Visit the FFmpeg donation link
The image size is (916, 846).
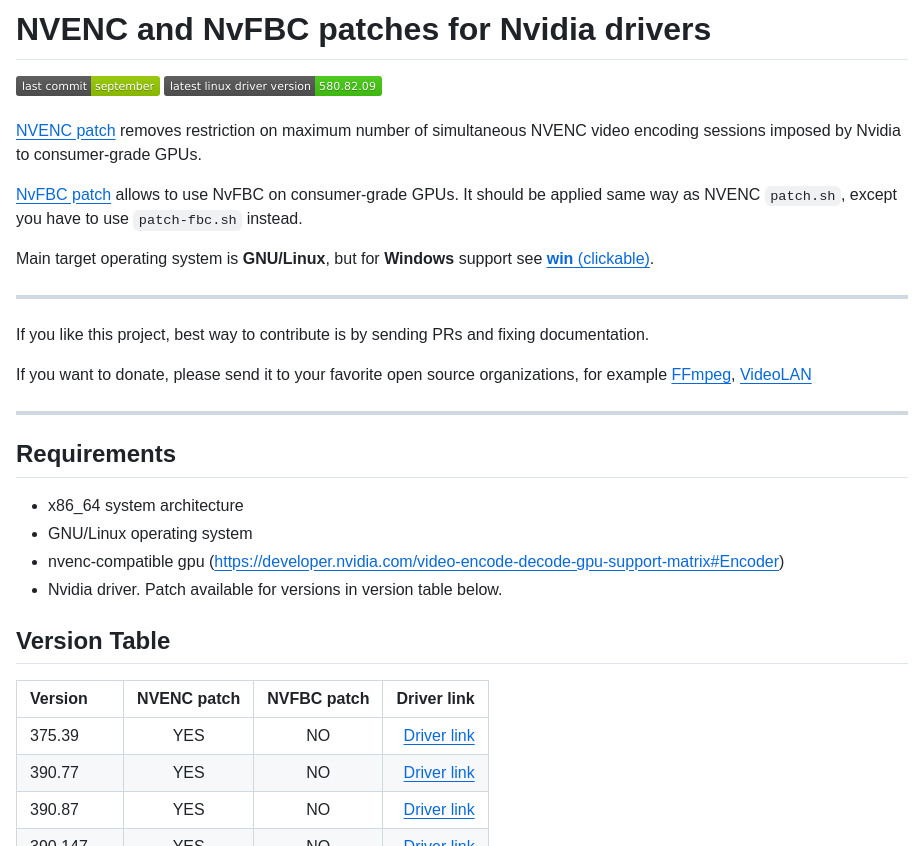tap(700, 374)
